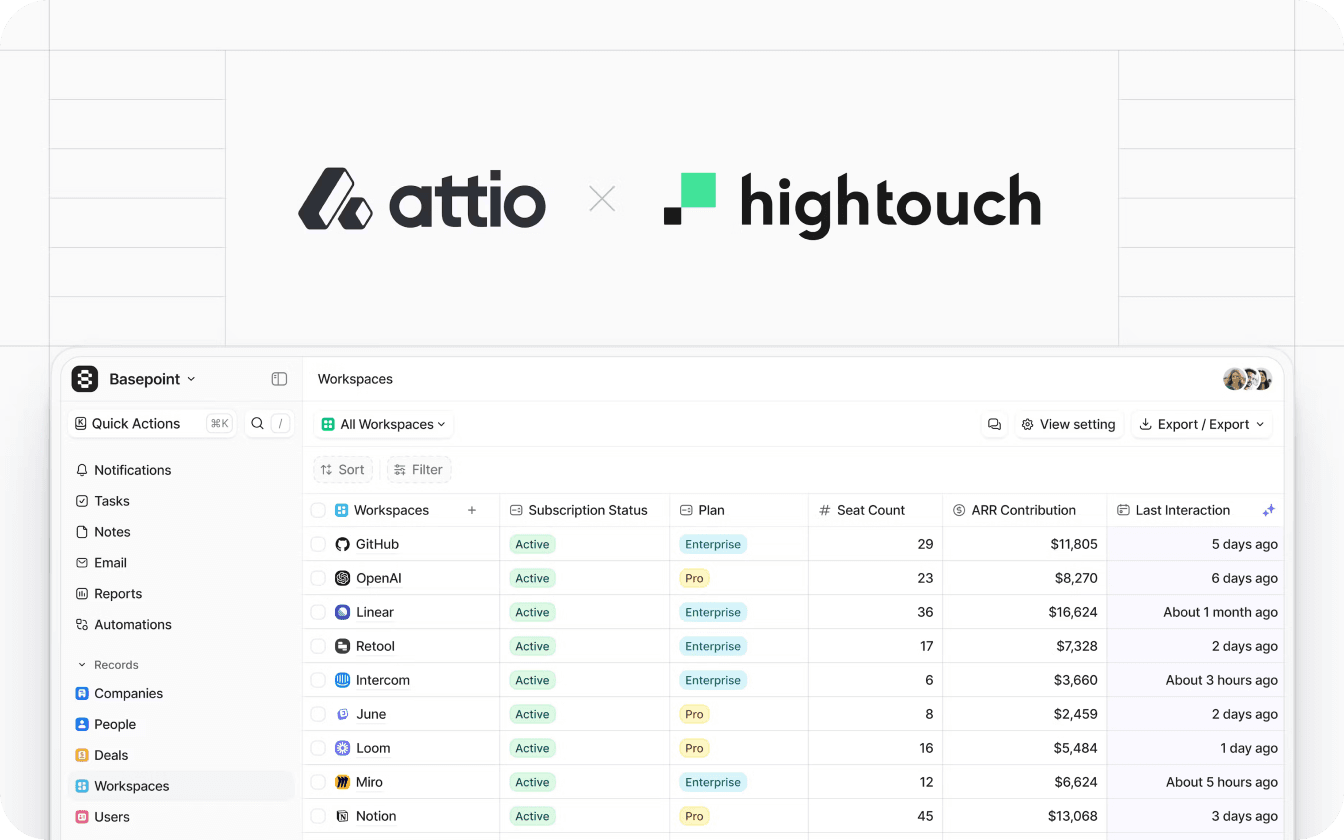Image resolution: width=1344 pixels, height=840 pixels.
Task: Click the Last Interaction column header
Action: (1195, 510)
